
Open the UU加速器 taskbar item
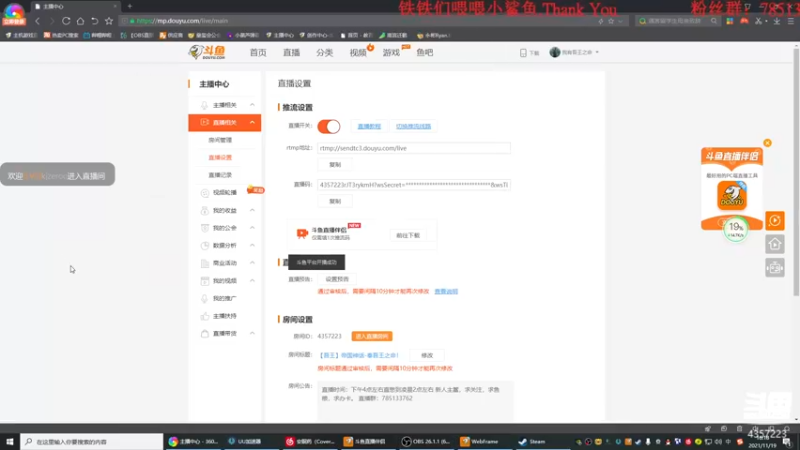(x=245, y=441)
